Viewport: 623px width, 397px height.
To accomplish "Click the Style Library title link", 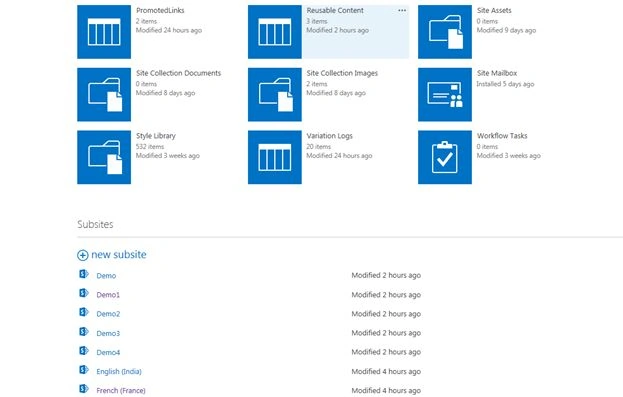I will 156,136.
